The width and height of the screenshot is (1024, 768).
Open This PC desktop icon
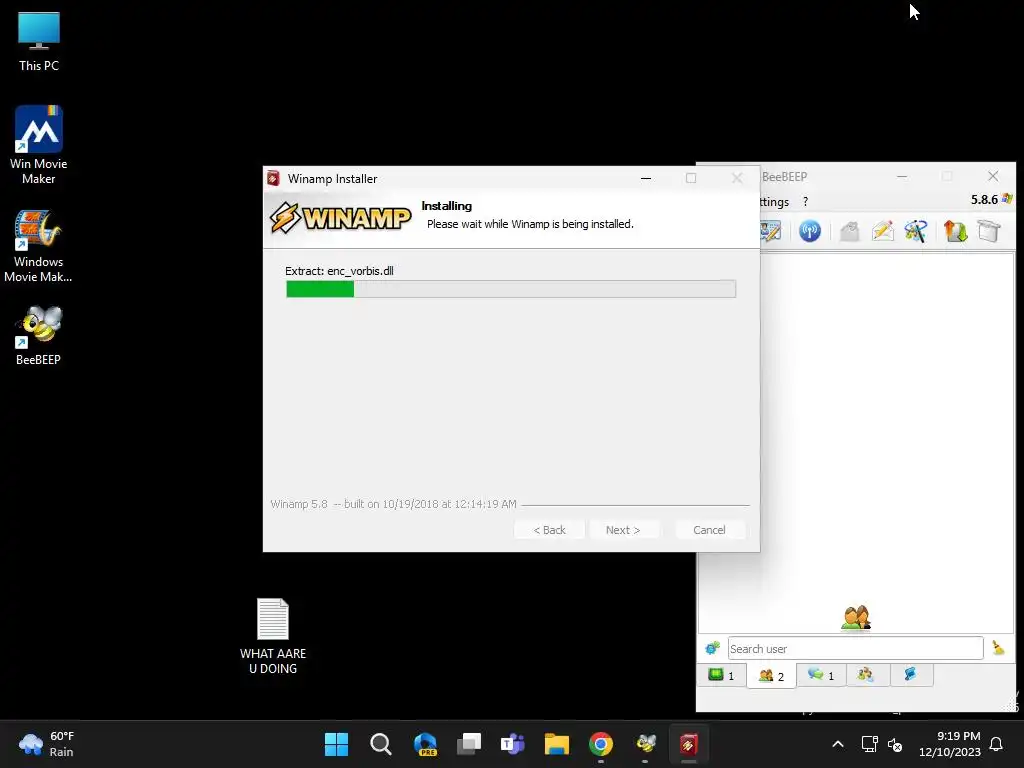[39, 42]
